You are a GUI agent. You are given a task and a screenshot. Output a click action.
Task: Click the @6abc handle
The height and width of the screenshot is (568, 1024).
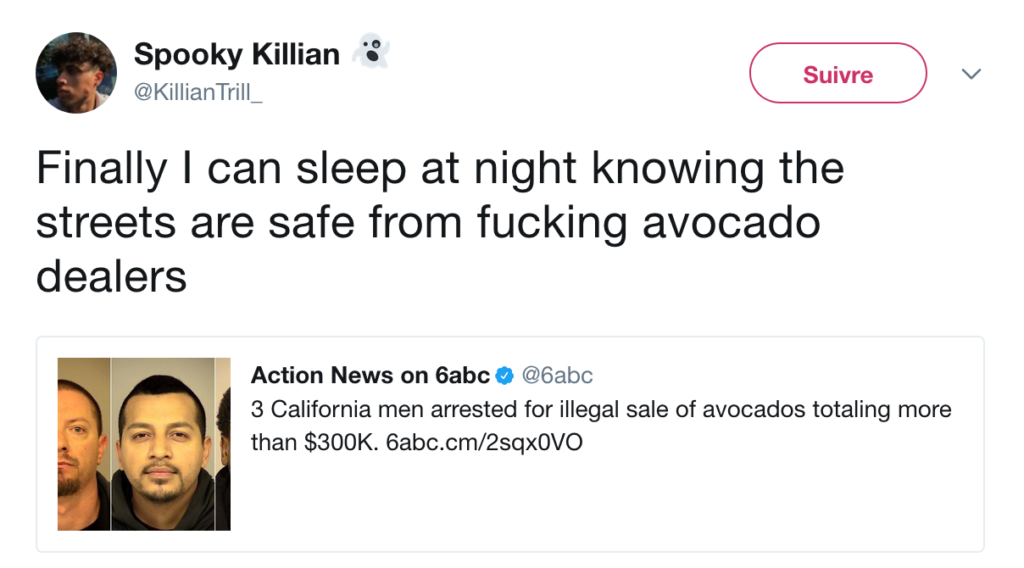click(x=557, y=376)
